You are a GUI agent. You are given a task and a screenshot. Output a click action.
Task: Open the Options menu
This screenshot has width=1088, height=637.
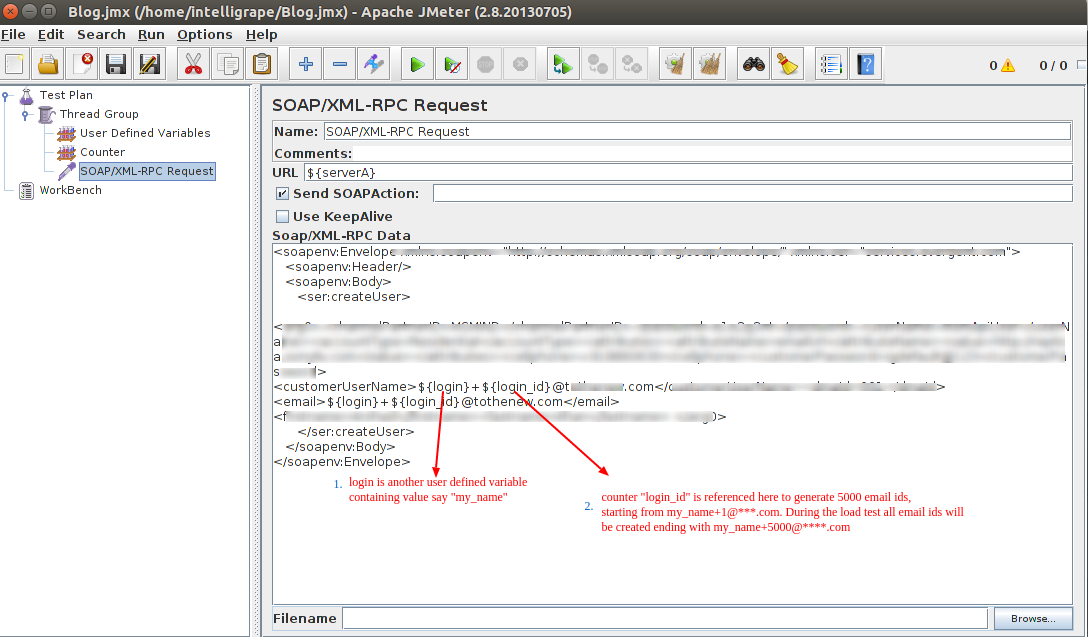[x=205, y=35]
